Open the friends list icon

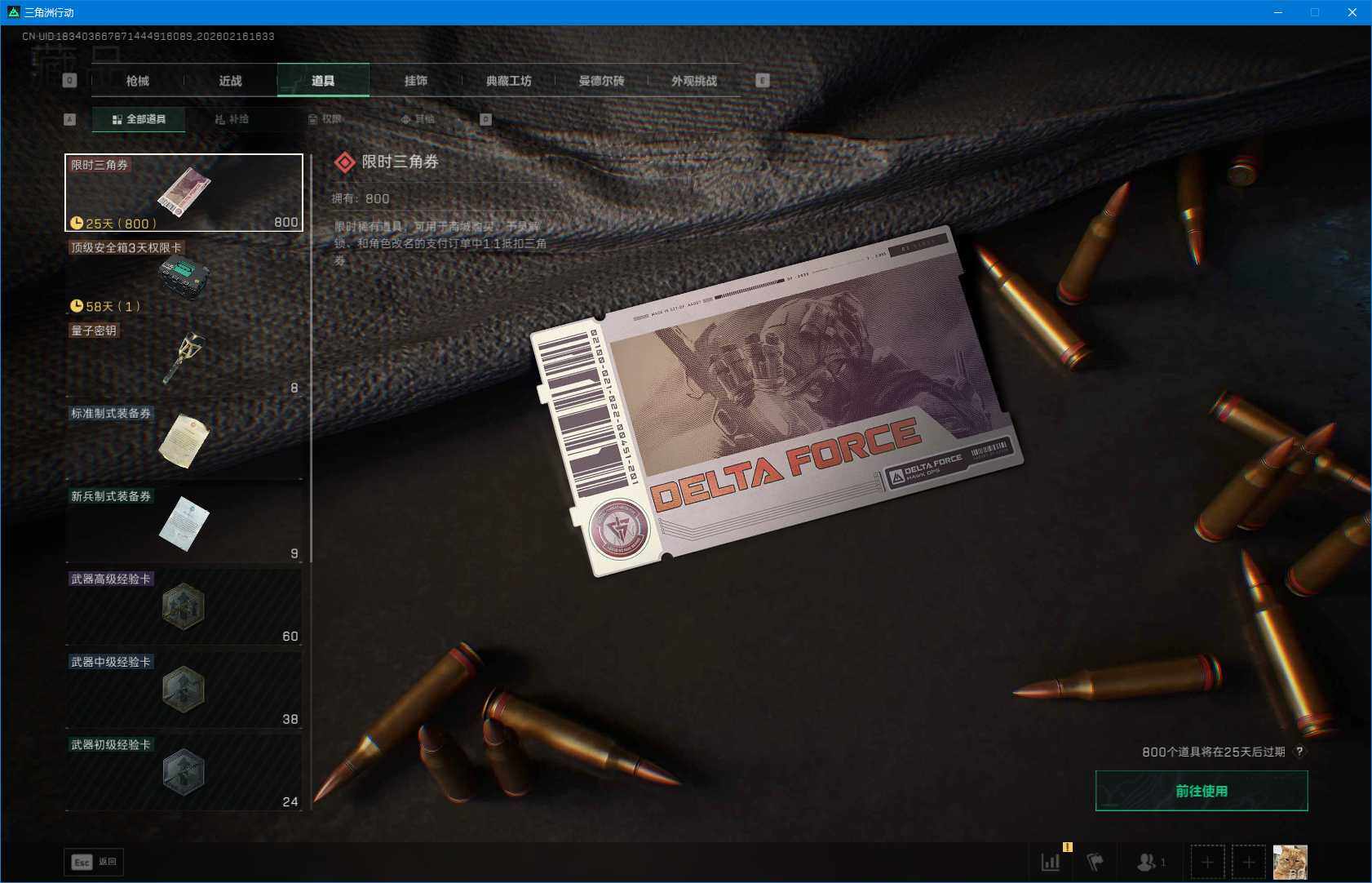[x=1149, y=862]
